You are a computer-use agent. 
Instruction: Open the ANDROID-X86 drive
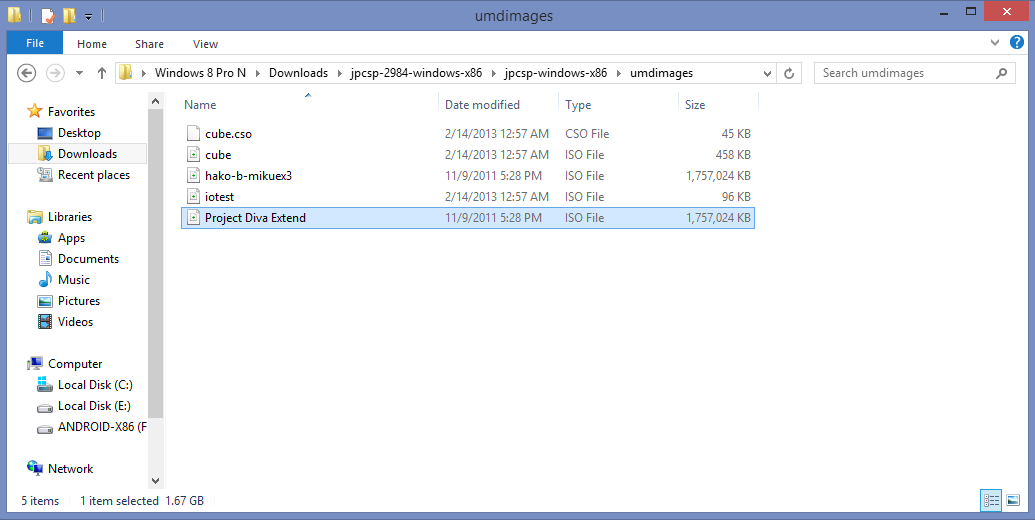(x=102, y=427)
